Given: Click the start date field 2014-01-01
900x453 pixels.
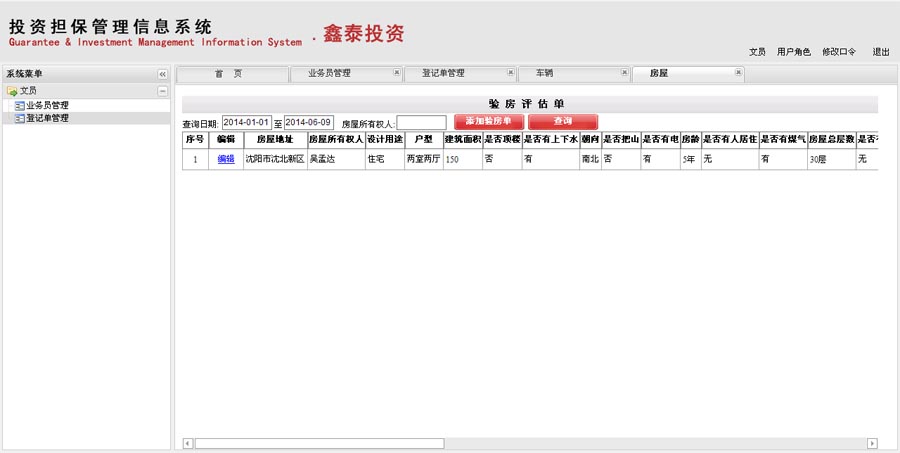Looking at the screenshot, I should [246, 123].
